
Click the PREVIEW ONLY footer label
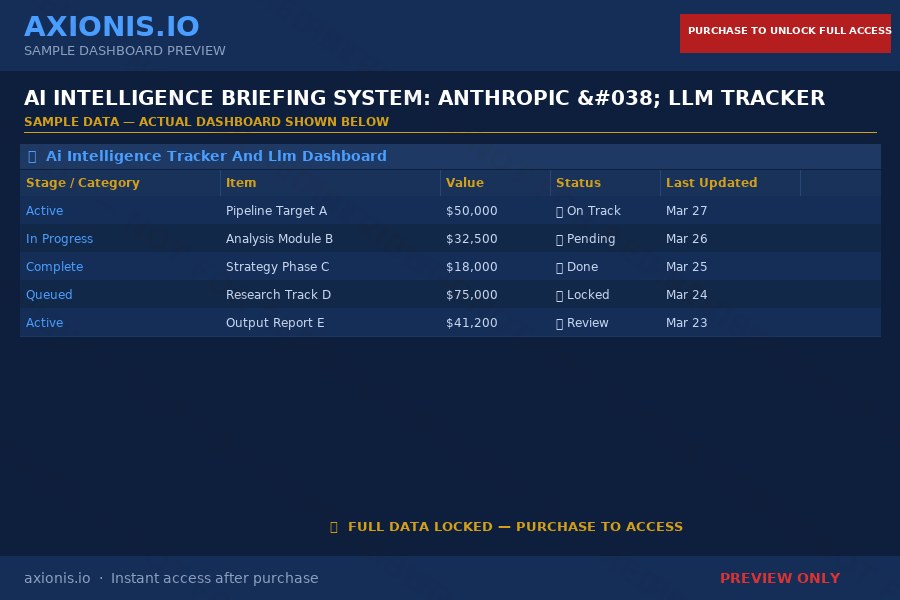coord(780,578)
